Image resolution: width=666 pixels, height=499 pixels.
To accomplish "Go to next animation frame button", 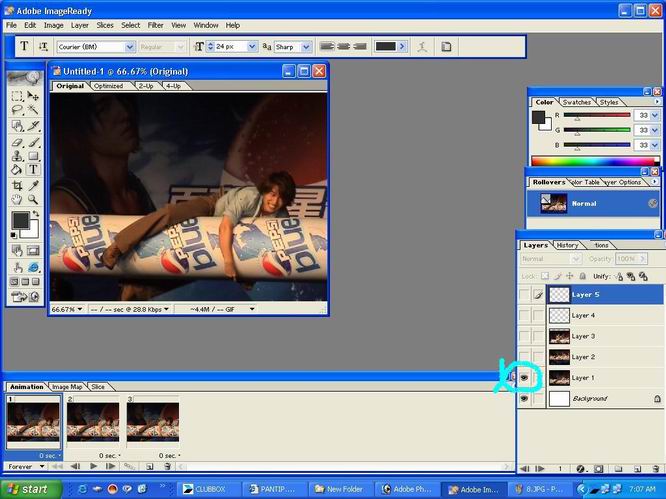I will tap(110, 466).
